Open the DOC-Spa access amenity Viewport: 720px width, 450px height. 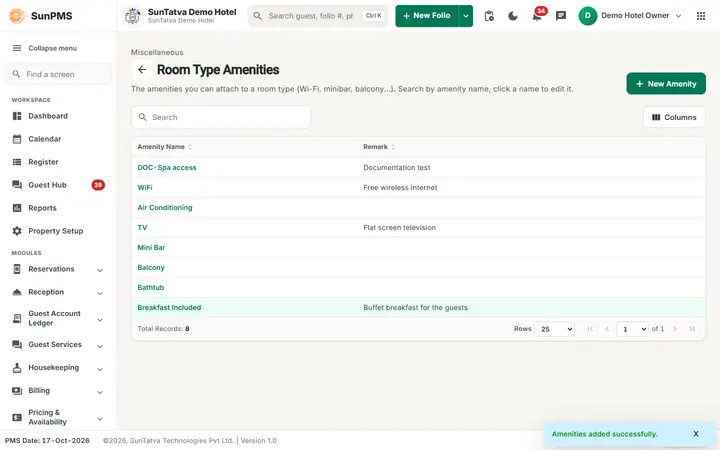[167, 168]
